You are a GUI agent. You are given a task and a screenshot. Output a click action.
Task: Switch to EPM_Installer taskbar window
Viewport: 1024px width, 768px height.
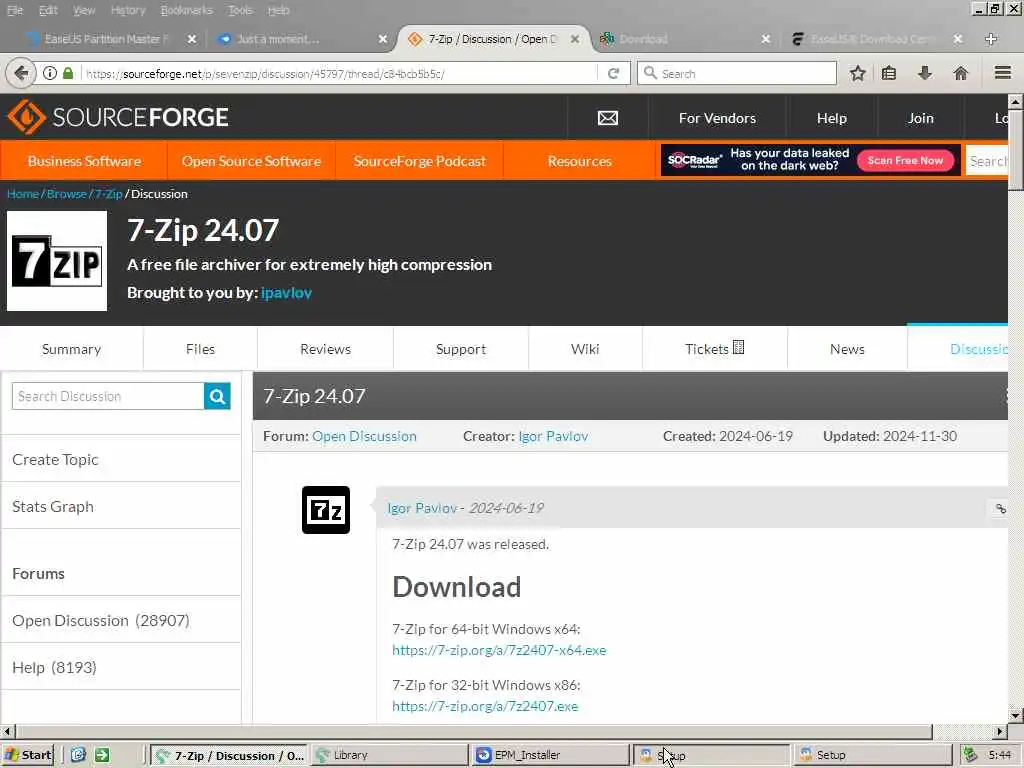click(550, 755)
